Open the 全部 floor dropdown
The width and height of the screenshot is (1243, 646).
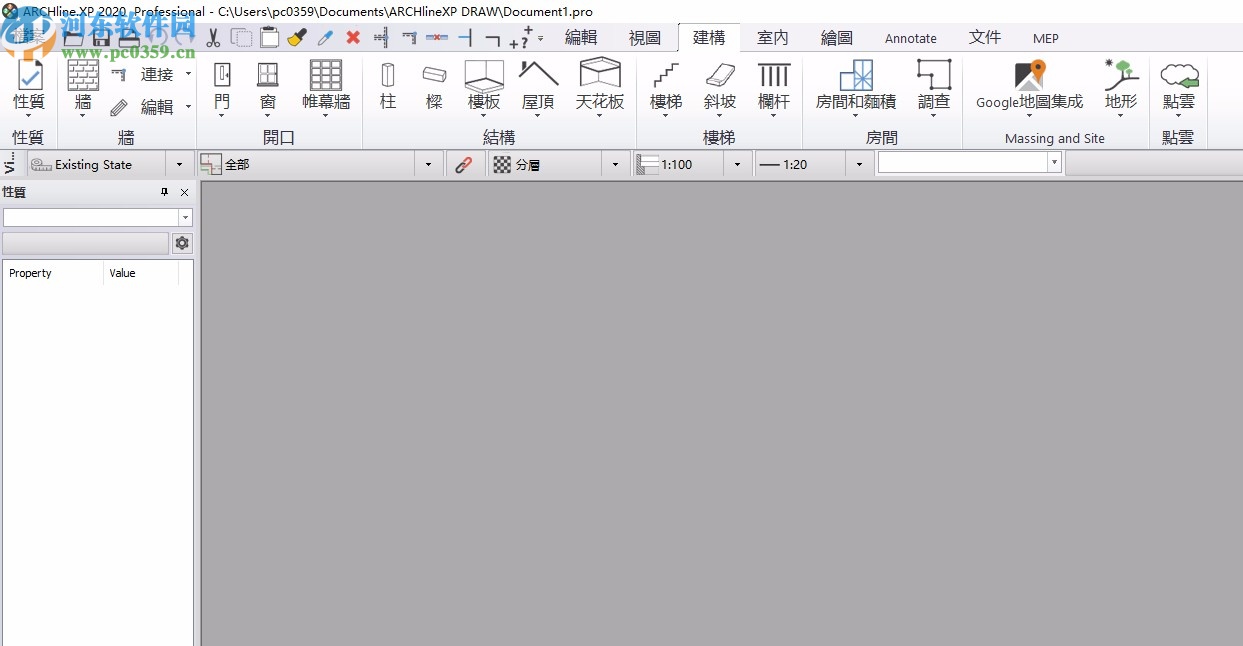coord(429,165)
